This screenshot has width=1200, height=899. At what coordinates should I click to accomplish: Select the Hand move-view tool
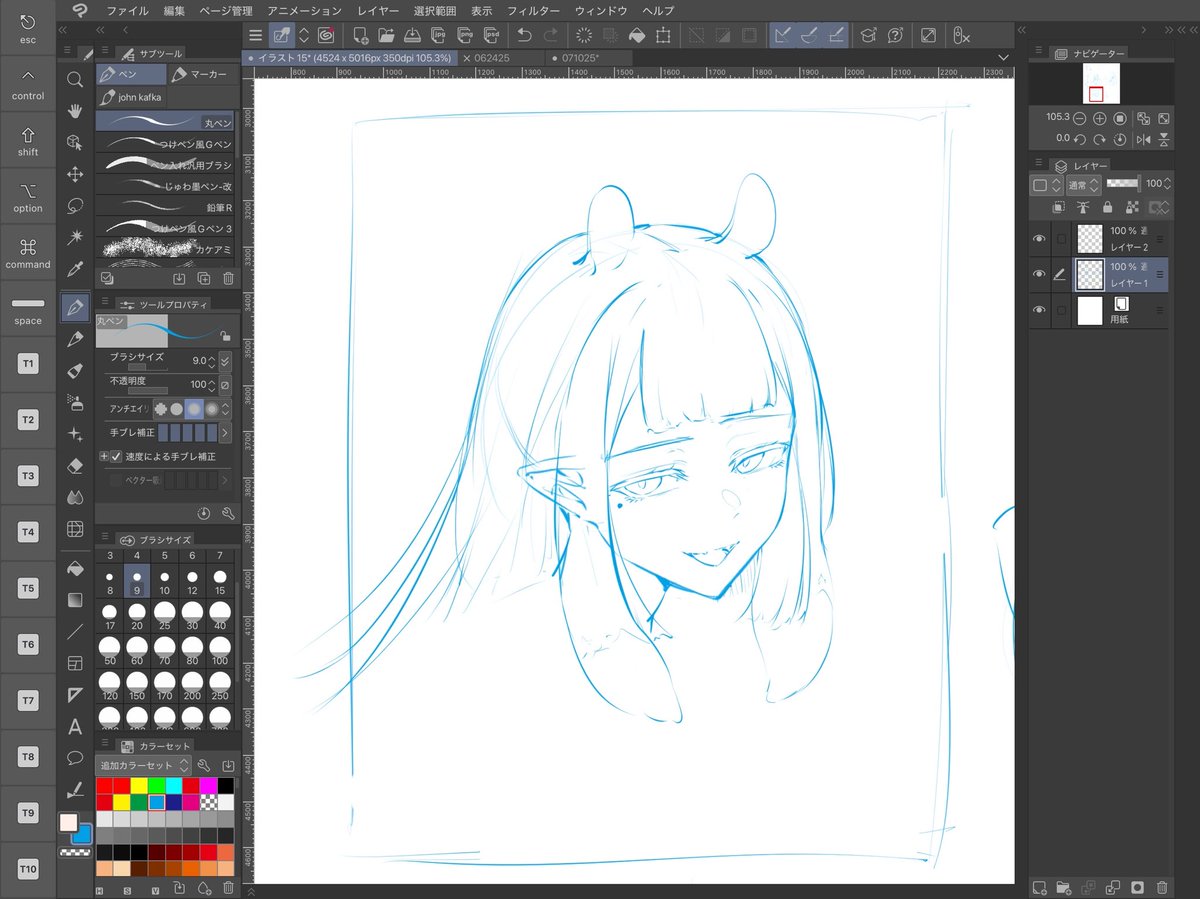tap(75, 111)
